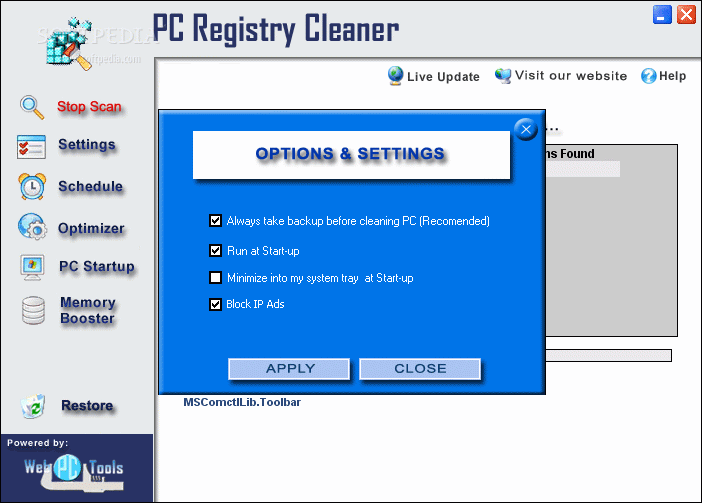The height and width of the screenshot is (503, 702).
Task: Click the PC Registry Cleaner logo icon
Action: (69, 43)
